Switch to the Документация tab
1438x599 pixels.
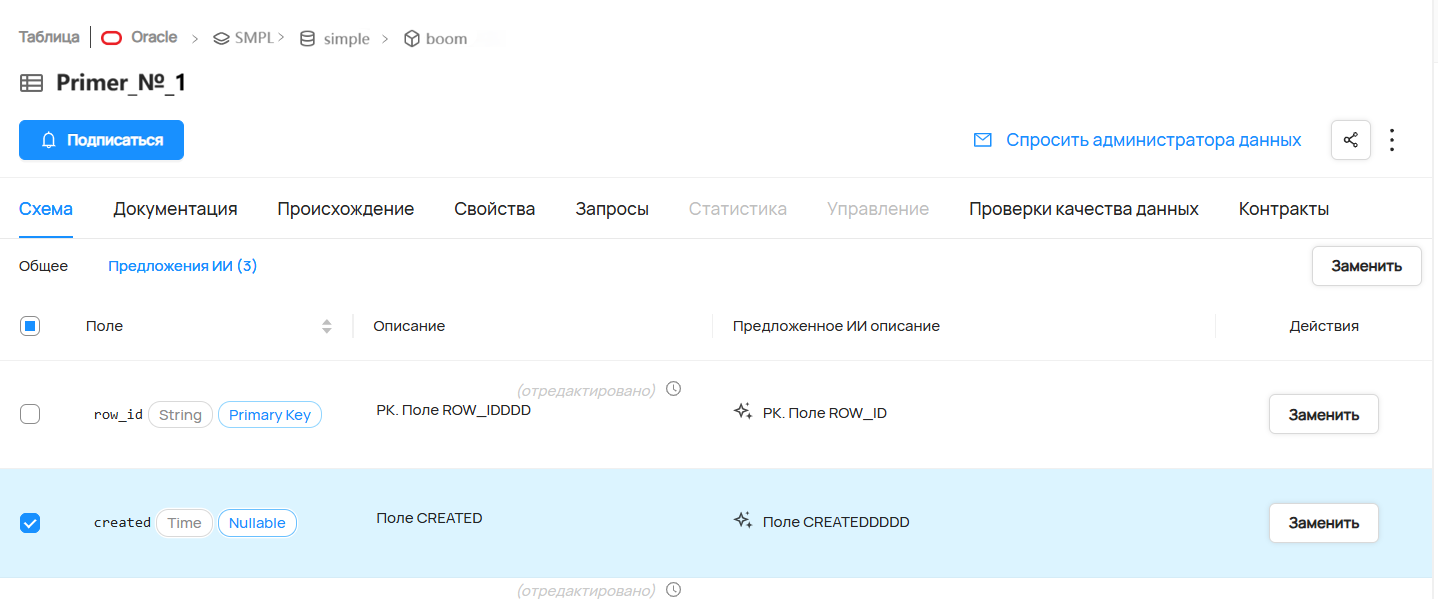point(175,209)
